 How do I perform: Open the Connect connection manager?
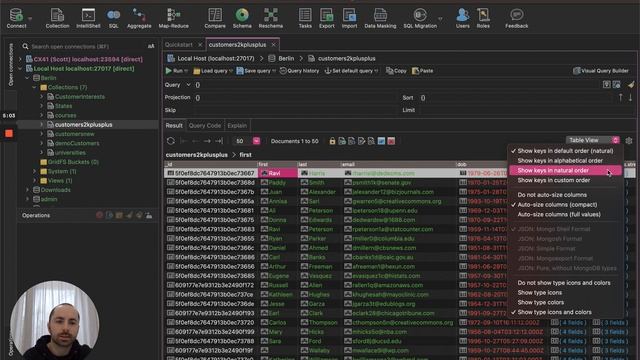16,18
